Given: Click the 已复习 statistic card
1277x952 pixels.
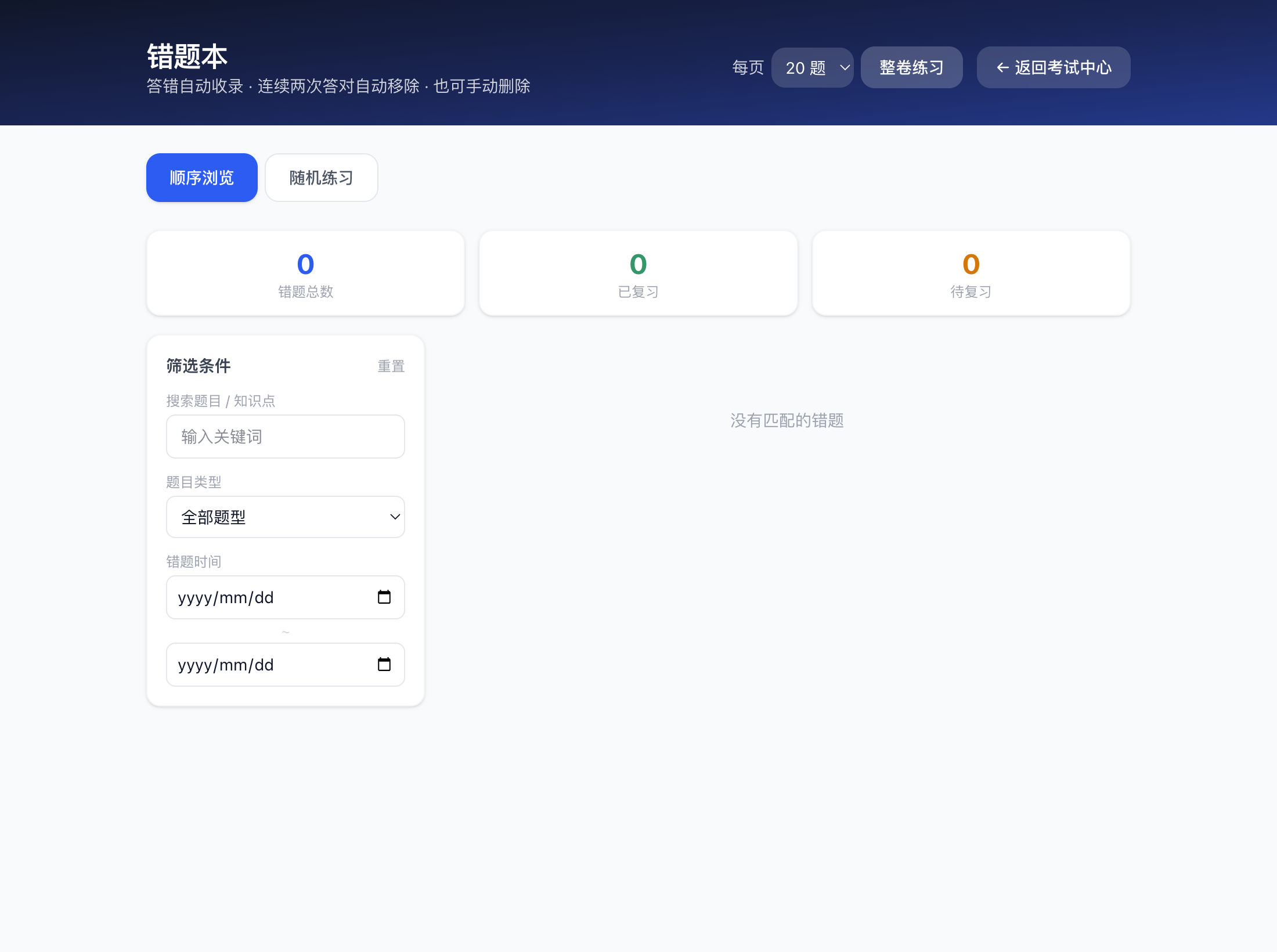Looking at the screenshot, I should [x=638, y=273].
